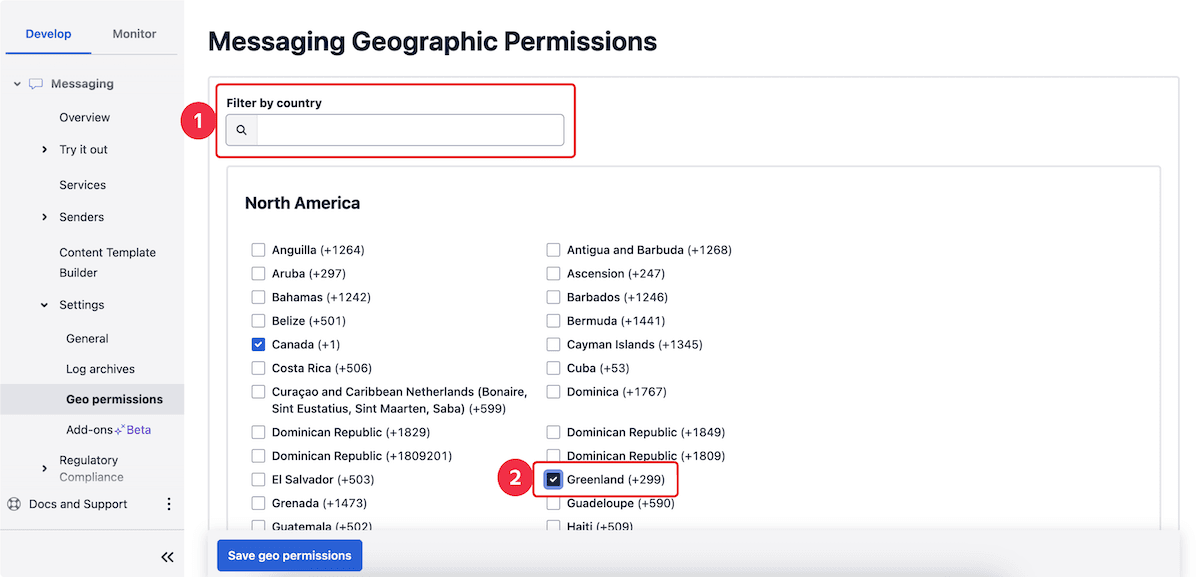Select the Develop tab
The height and width of the screenshot is (577, 1200).
tap(48, 33)
